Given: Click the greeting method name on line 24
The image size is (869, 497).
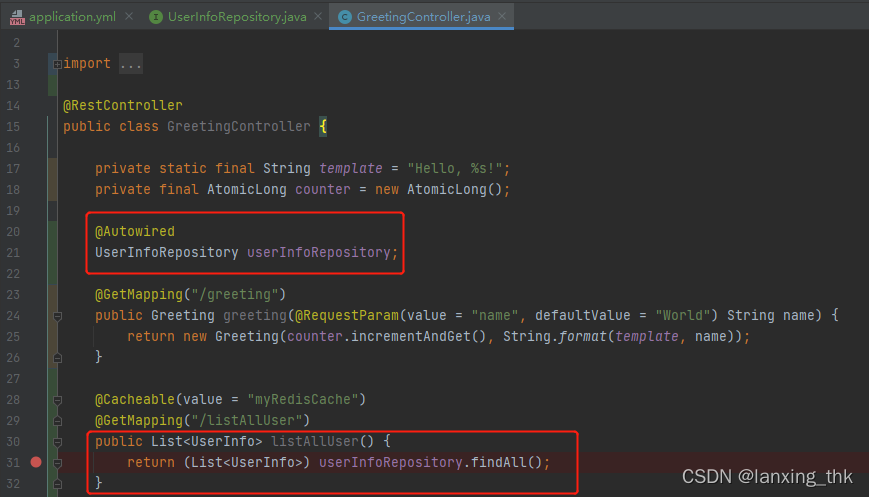Looking at the screenshot, I should click(x=255, y=316).
